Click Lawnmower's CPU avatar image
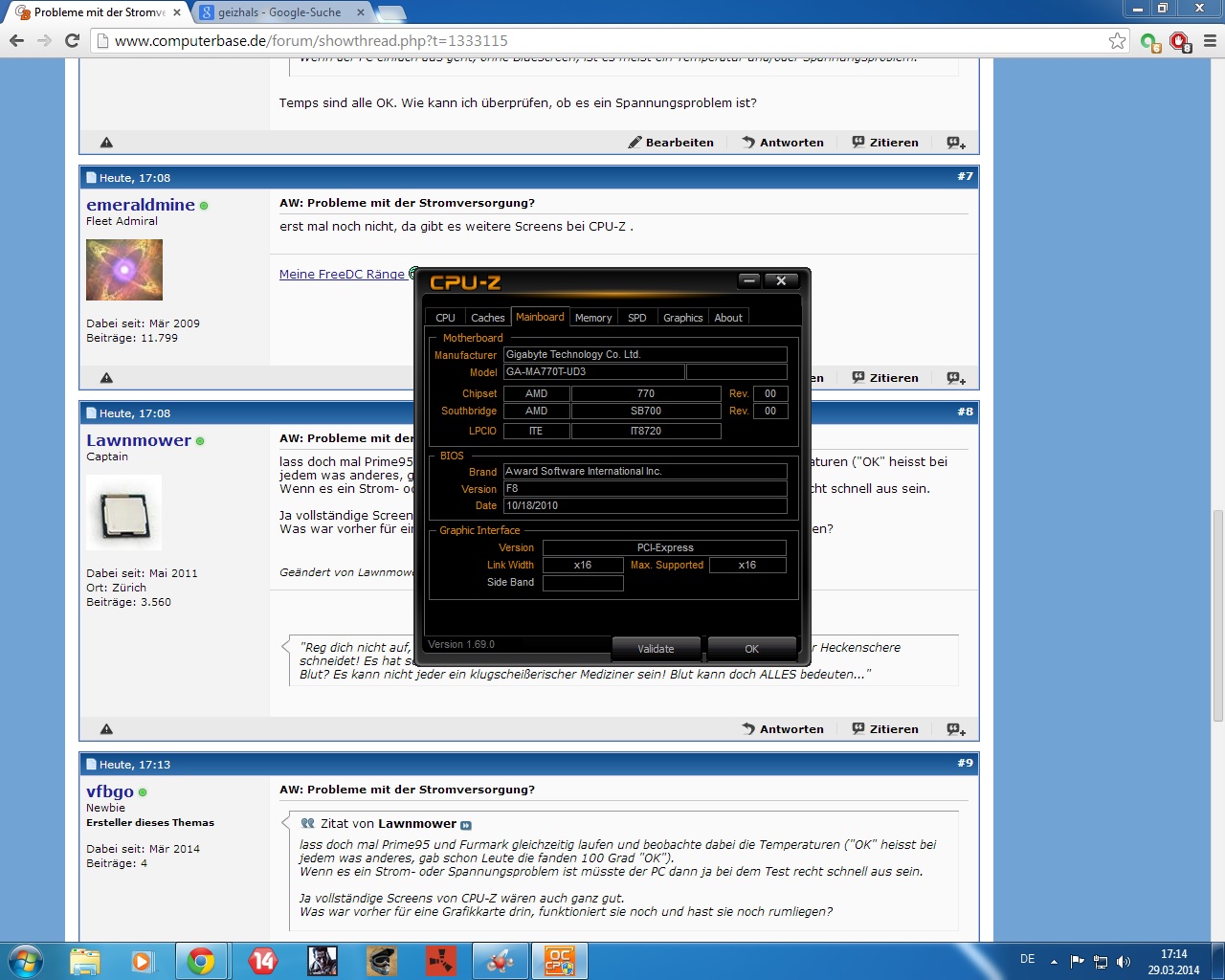Screen dimensions: 1225x980 click(x=123, y=512)
